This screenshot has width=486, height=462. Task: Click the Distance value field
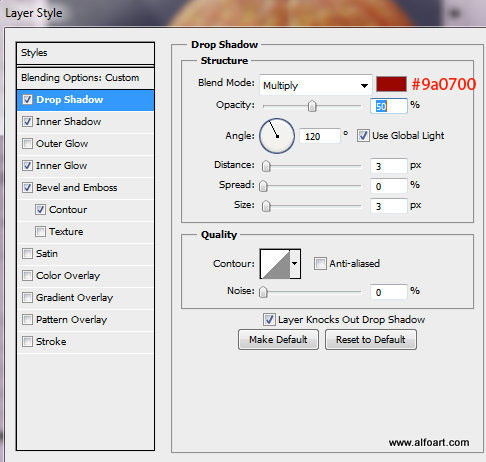pos(389,166)
